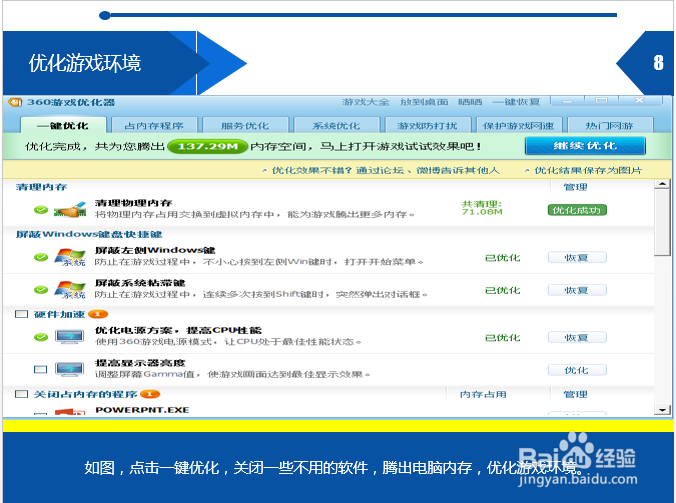
Task: Click the 共清理: 71.08M text
Action: coord(482,208)
